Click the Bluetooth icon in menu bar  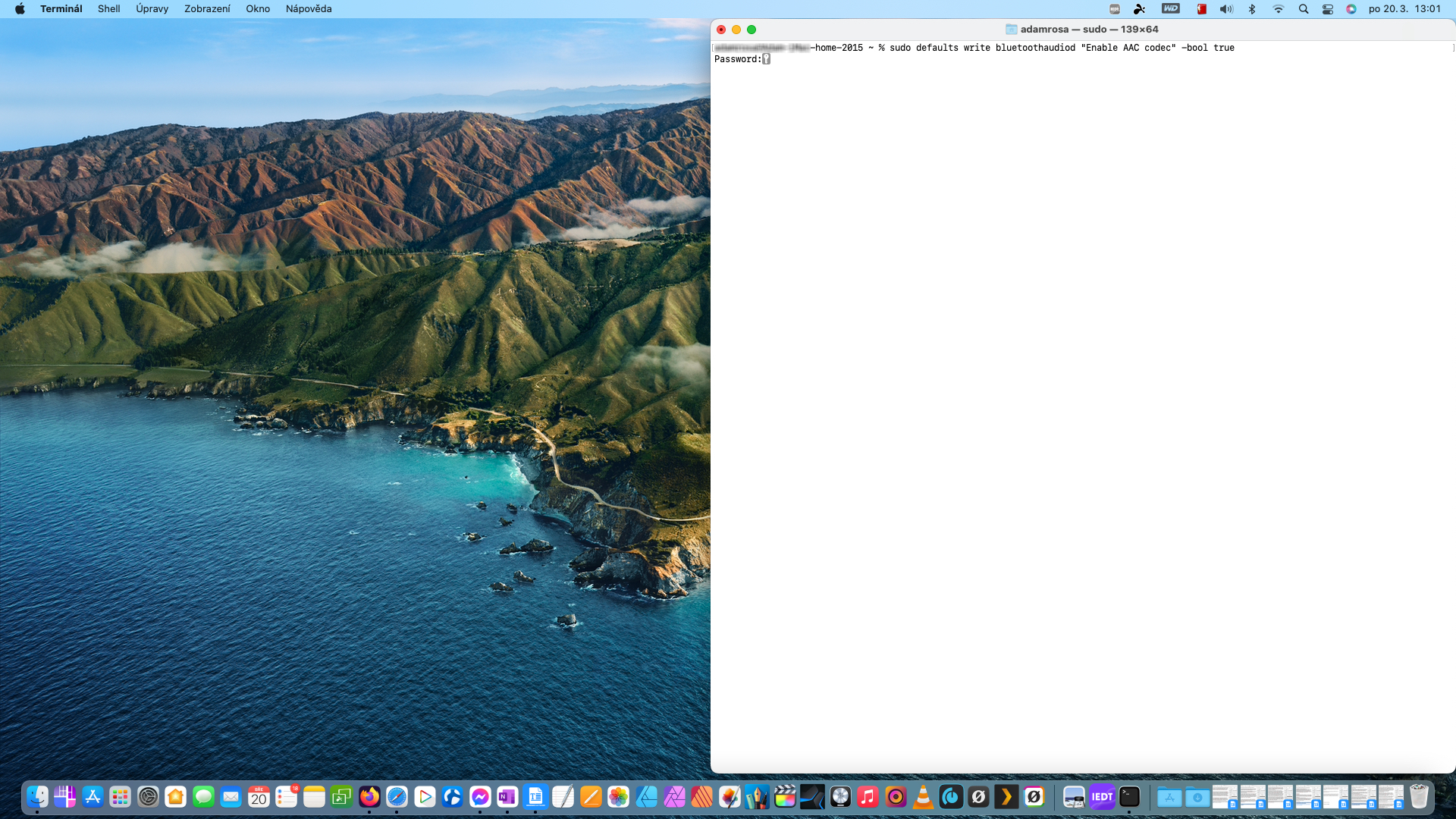pos(1252,9)
